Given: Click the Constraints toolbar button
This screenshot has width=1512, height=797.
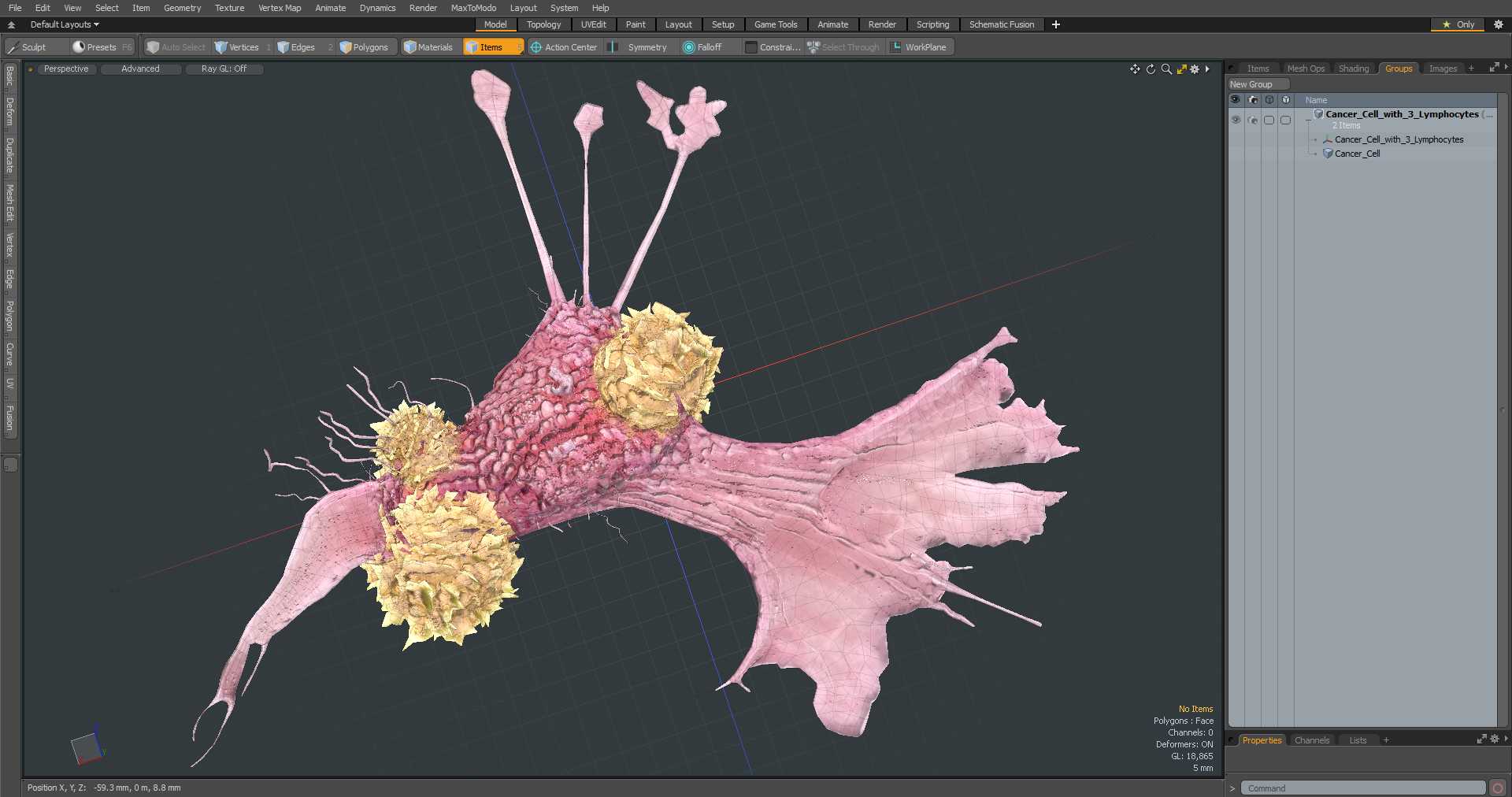Looking at the screenshot, I should point(773,47).
